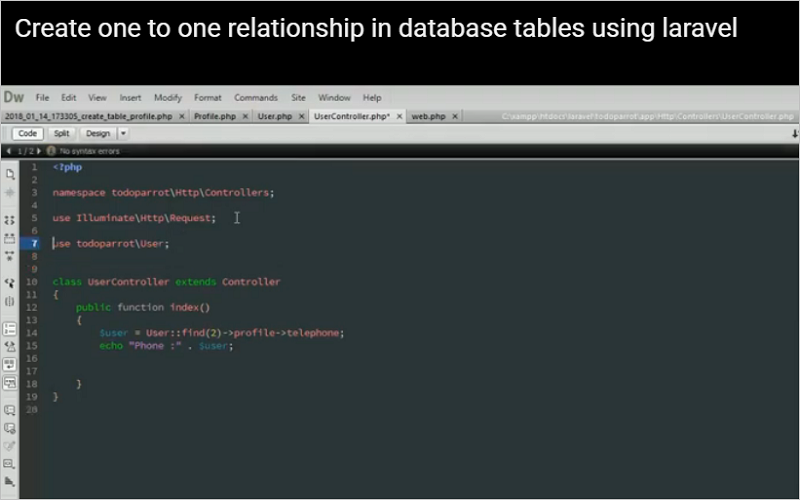Open the Commands menu
This screenshot has height=500, width=800.
256,97
